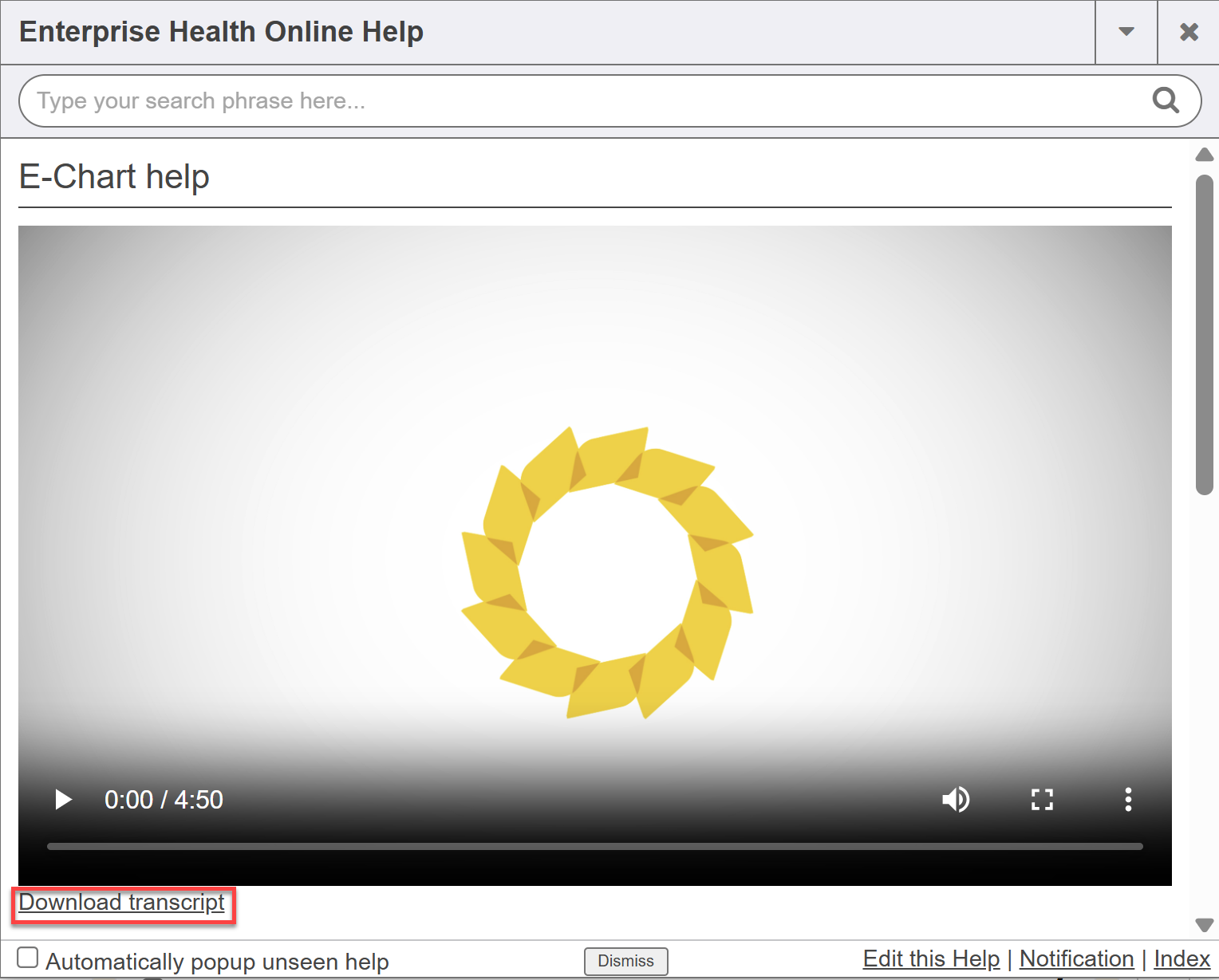Image resolution: width=1219 pixels, height=980 pixels.
Task: Click the yellow sunburst logo in the video
Action: coord(608,573)
